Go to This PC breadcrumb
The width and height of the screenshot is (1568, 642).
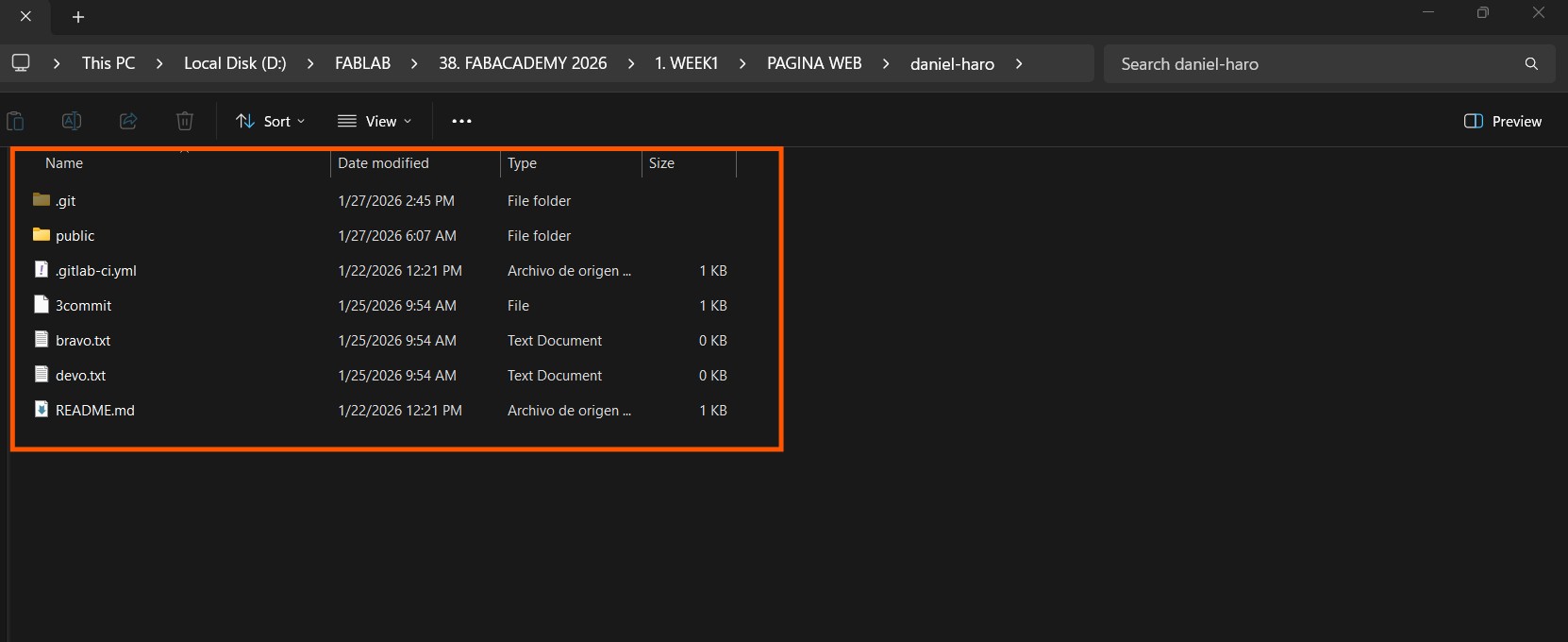click(x=108, y=63)
